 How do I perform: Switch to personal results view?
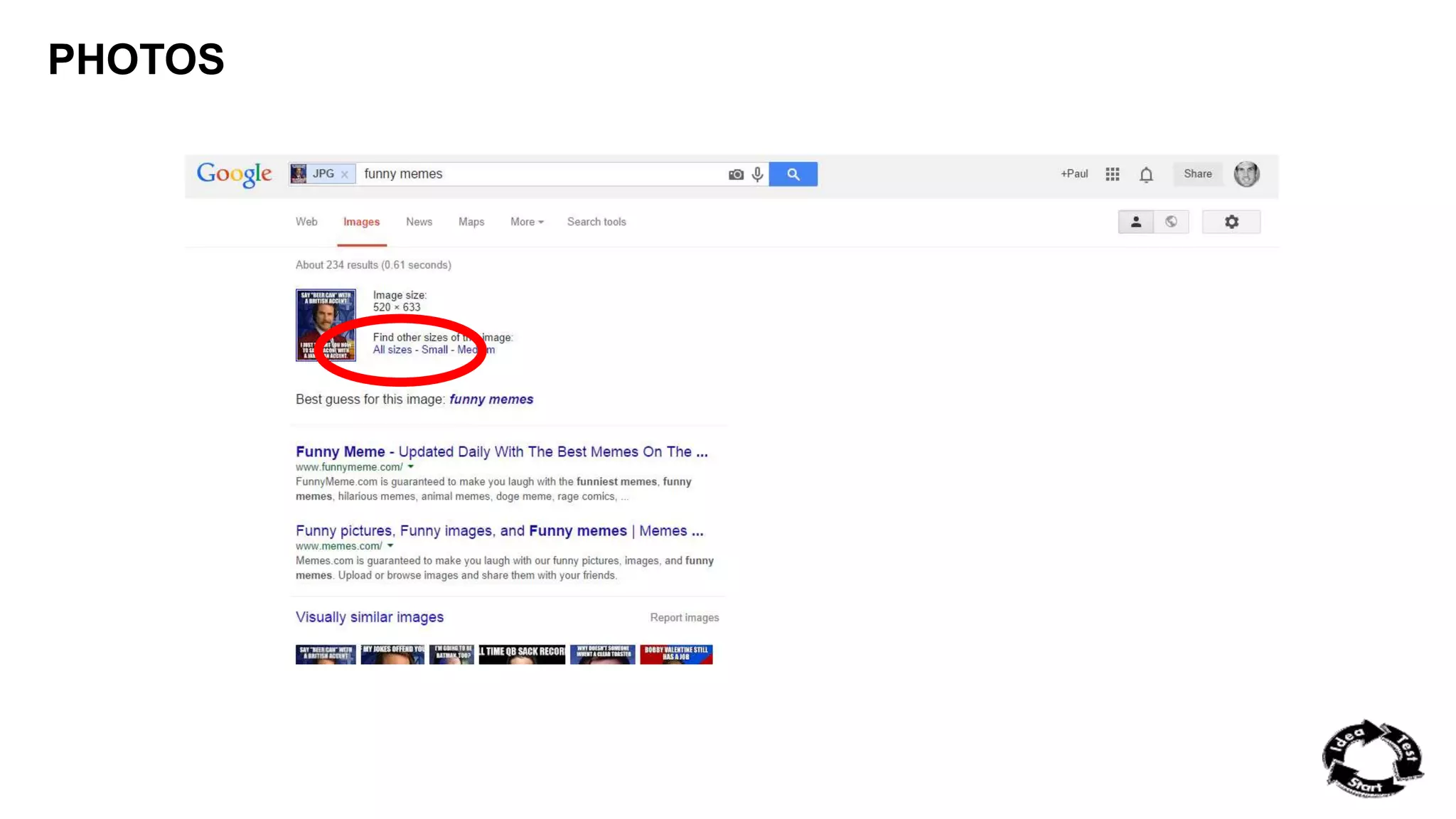coord(1136,222)
